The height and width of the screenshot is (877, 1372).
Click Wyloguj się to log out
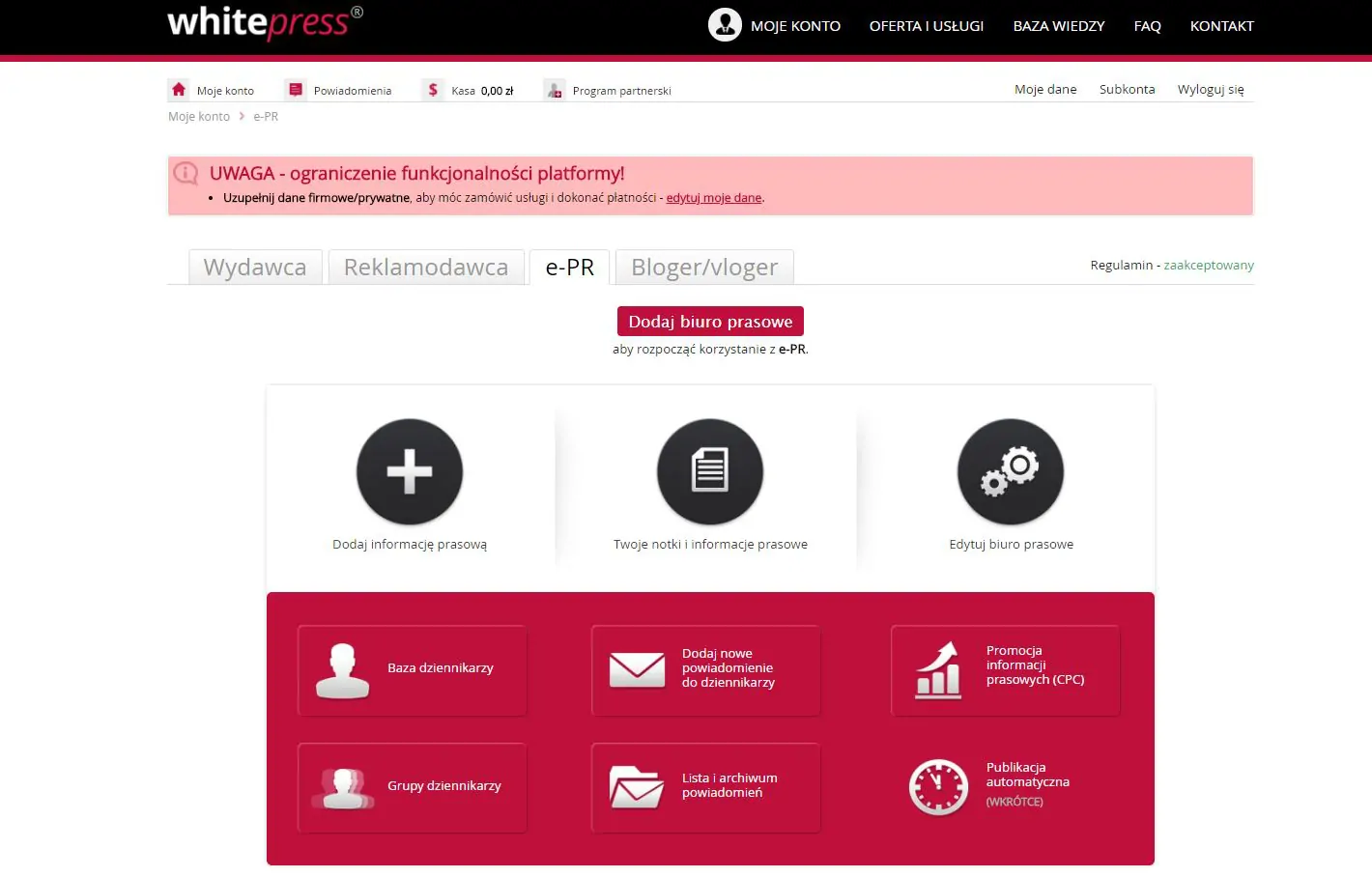pos(1211,90)
